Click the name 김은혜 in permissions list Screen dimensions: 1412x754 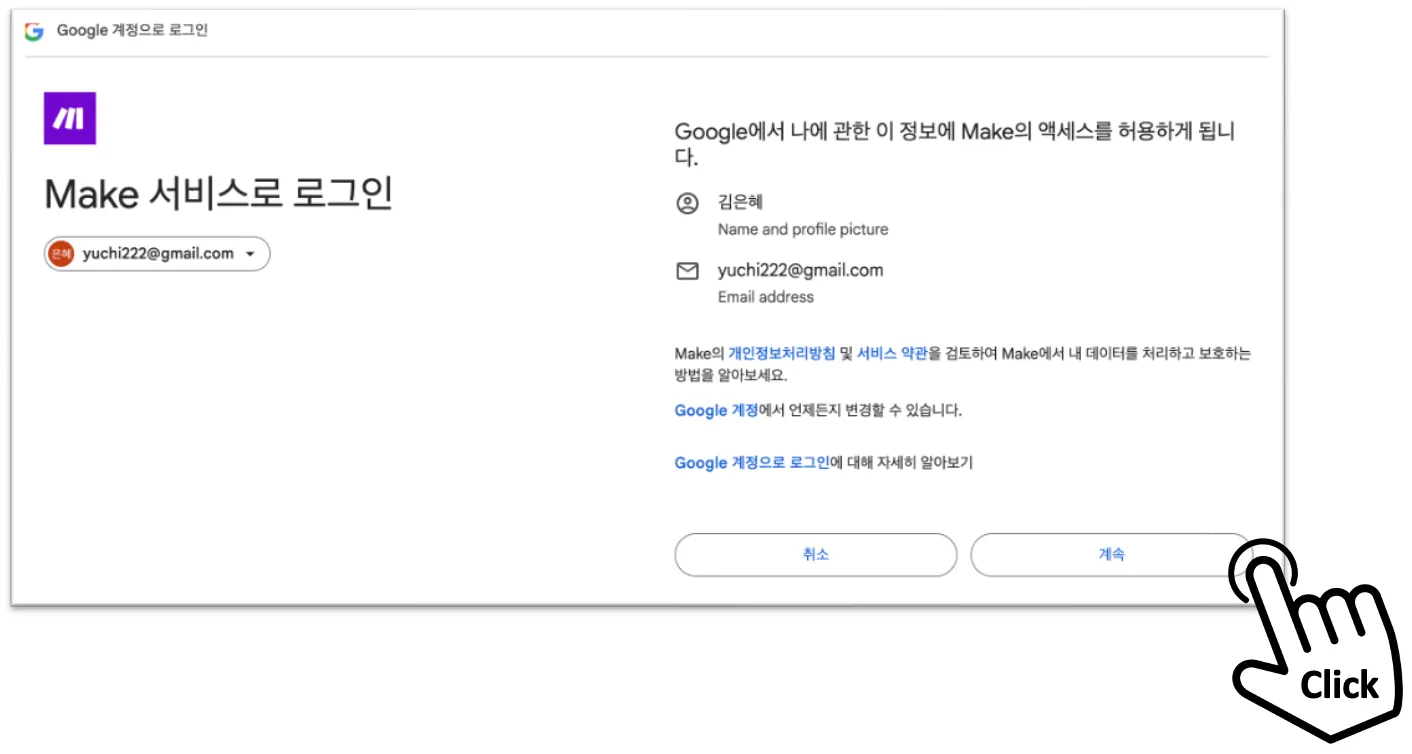740,202
